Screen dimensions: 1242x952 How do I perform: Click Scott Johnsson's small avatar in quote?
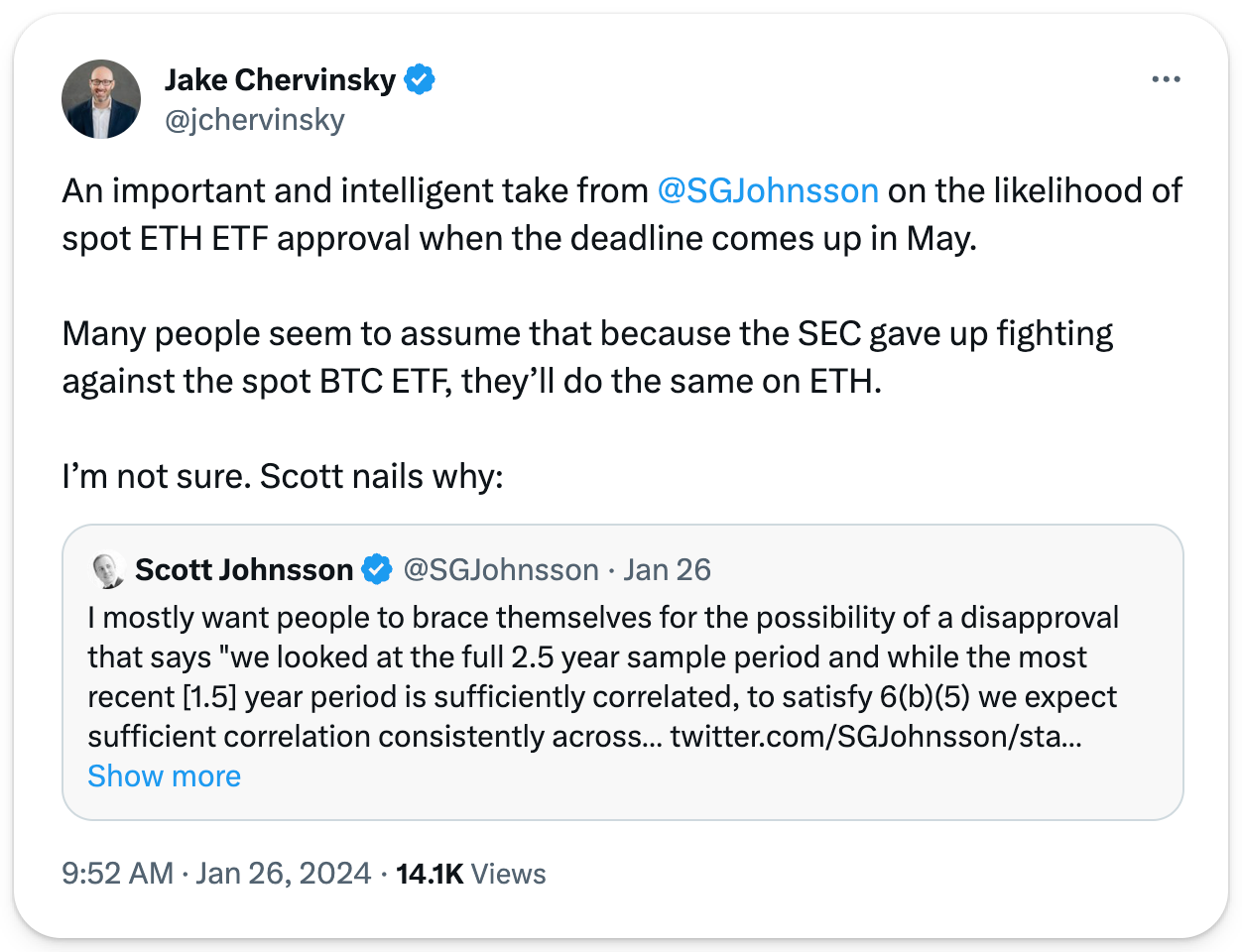(107, 570)
